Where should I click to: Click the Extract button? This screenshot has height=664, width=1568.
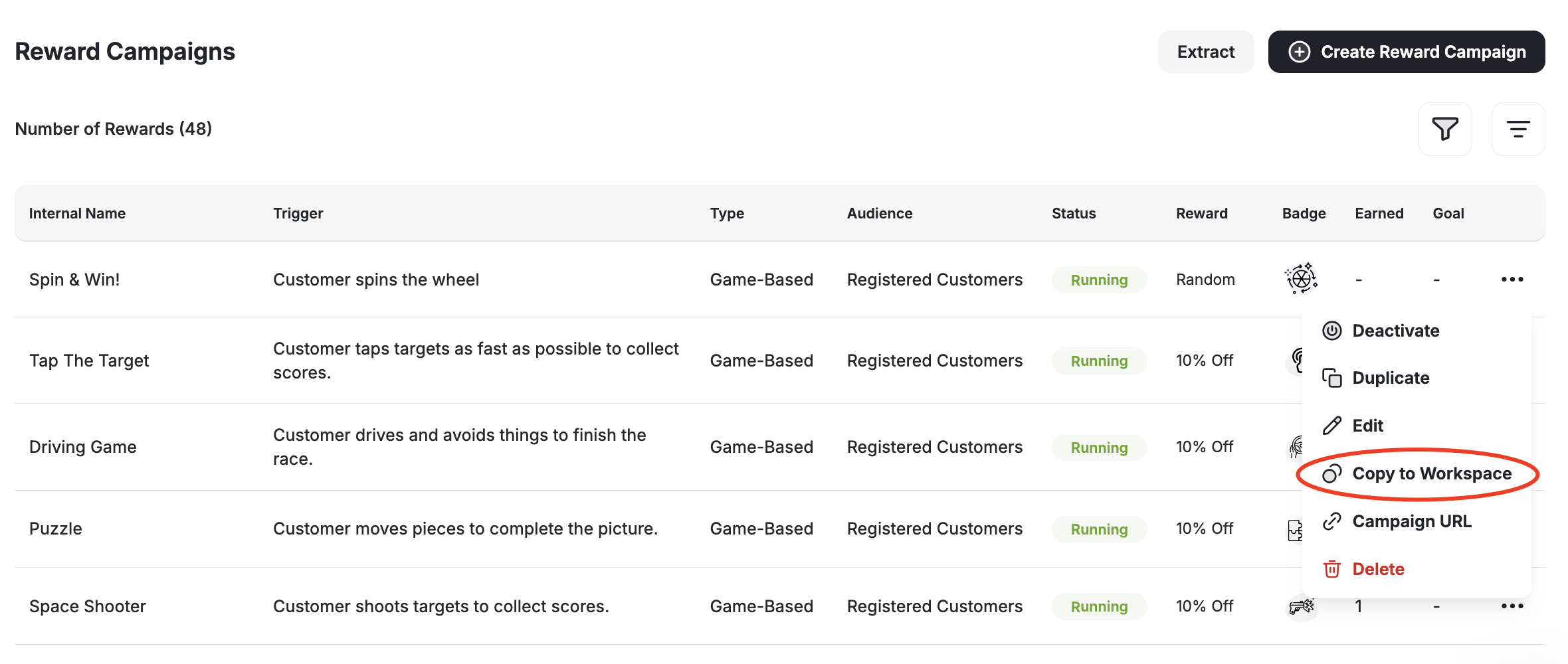coord(1205,51)
